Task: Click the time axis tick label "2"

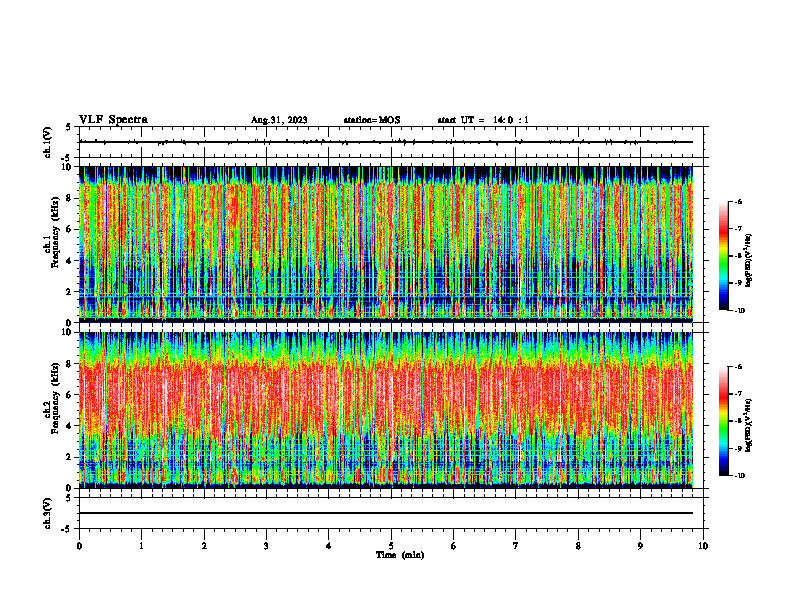Action: coord(204,546)
